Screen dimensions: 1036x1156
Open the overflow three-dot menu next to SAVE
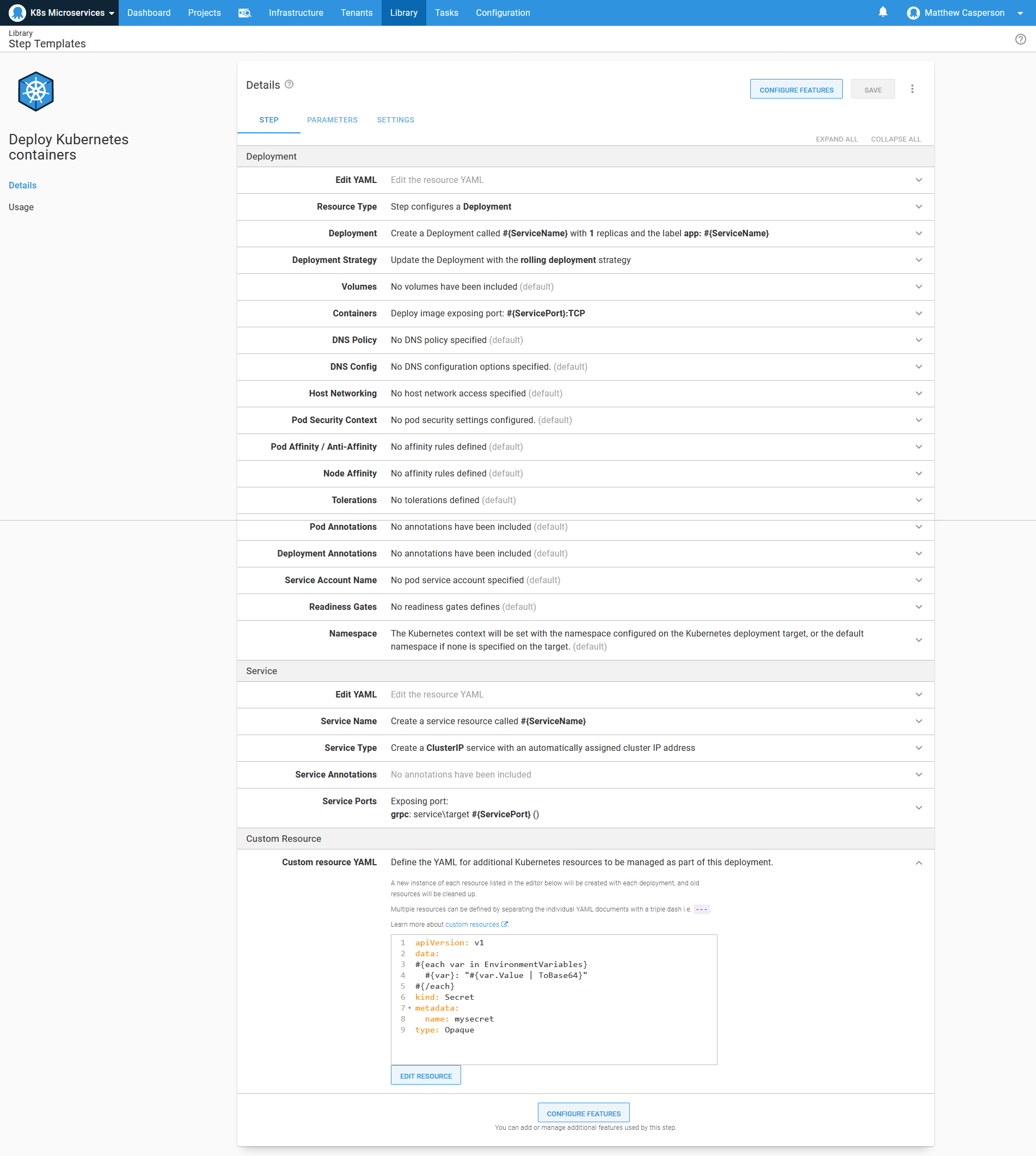click(x=912, y=89)
